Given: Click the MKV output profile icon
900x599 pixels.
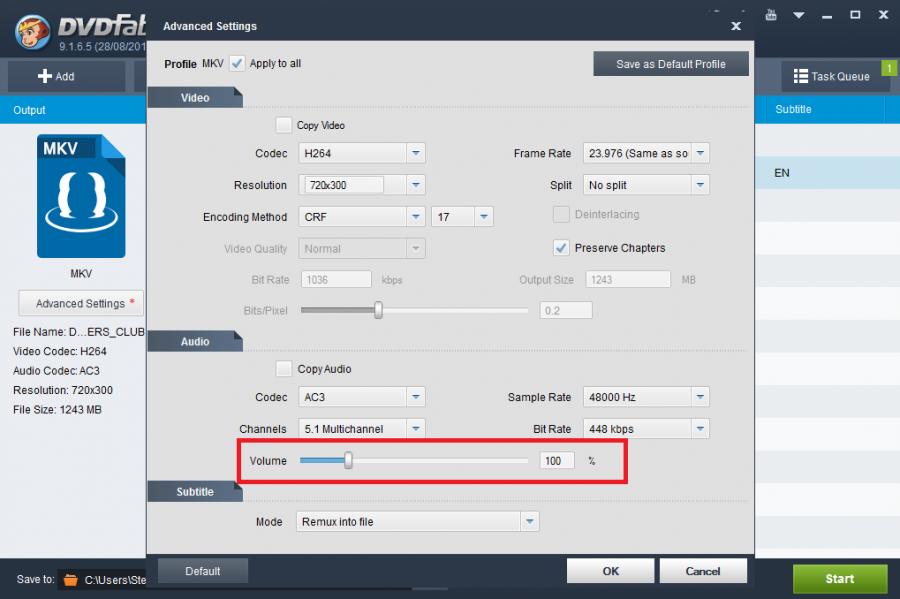Looking at the screenshot, I should point(81,196).
